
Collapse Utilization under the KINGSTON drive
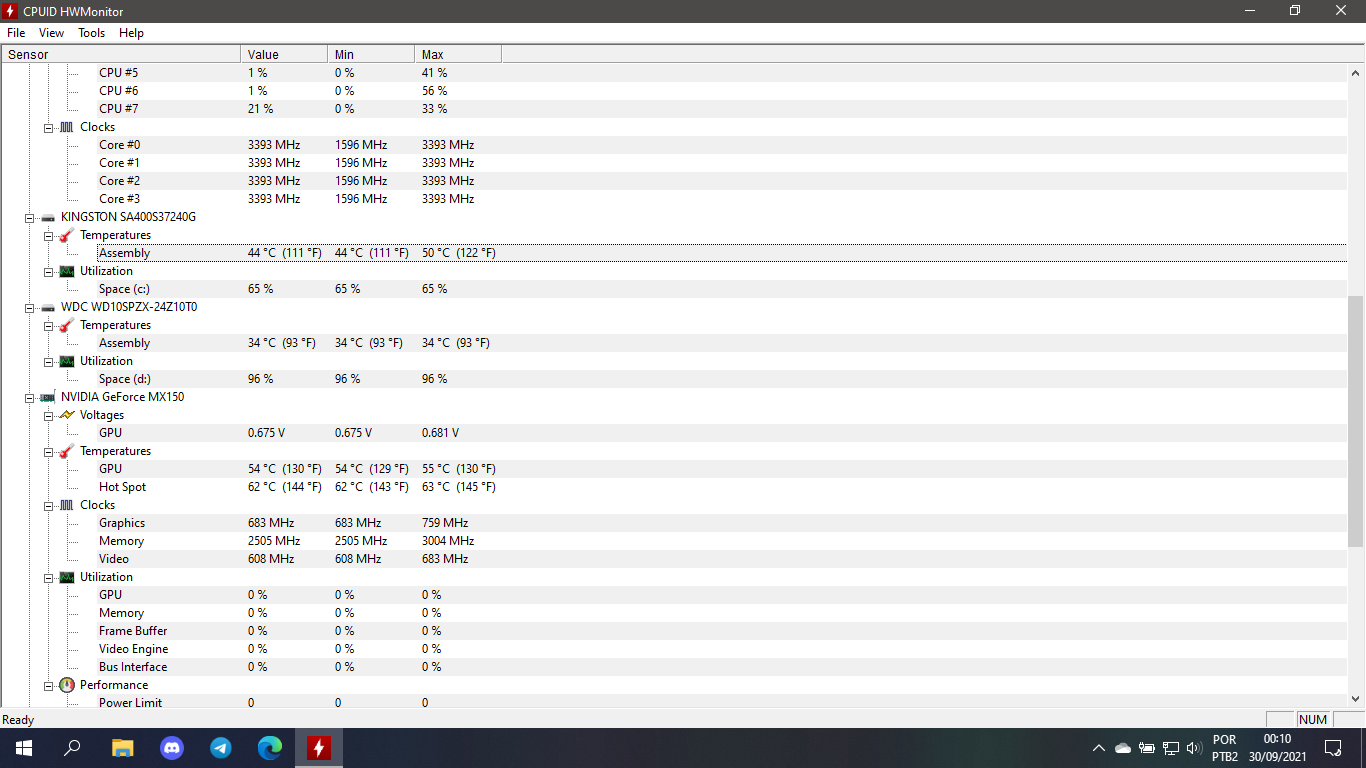click(x=48, y=271)
